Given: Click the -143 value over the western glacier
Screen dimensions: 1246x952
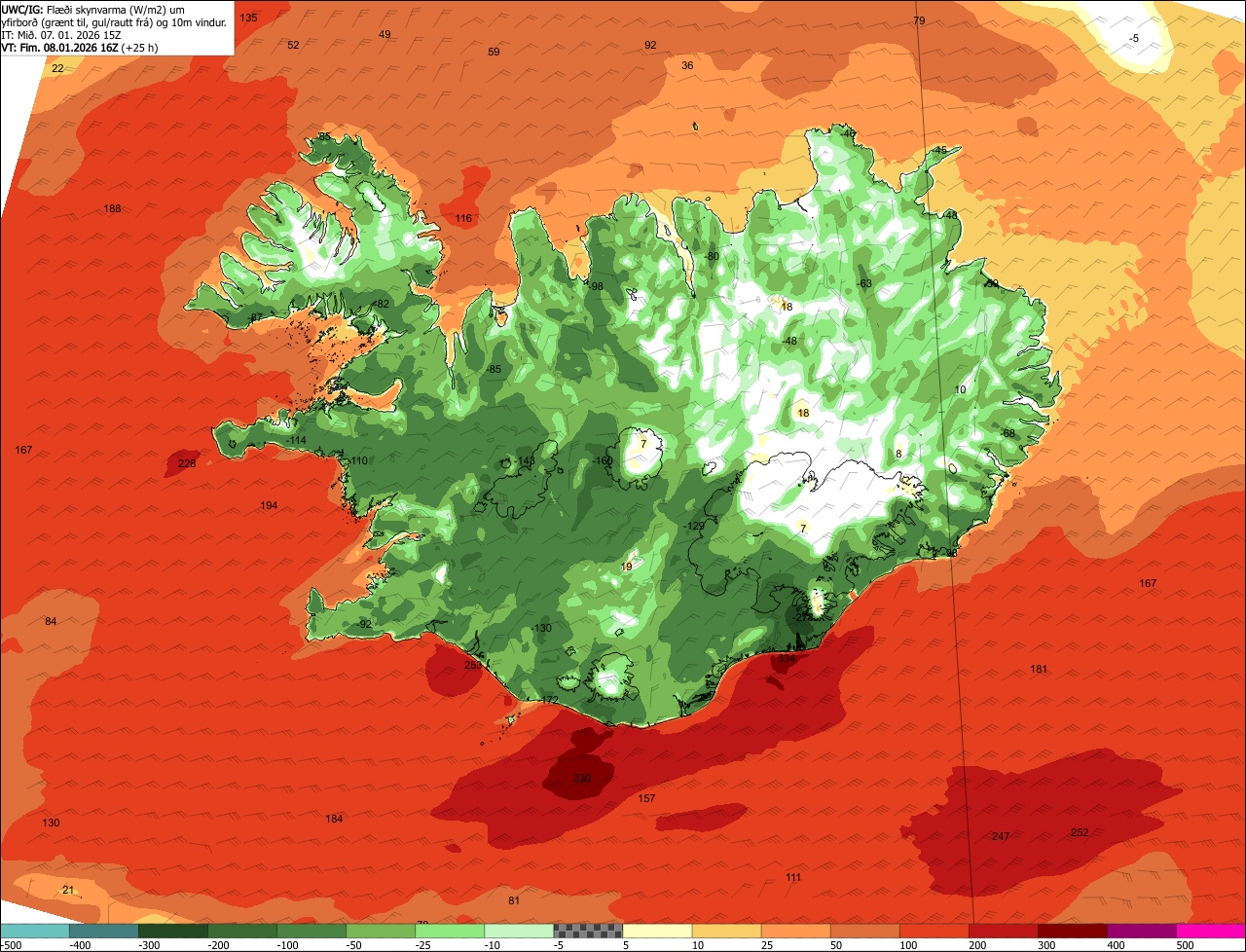Looking at the screenshot, I should click(x=525, y=460).
